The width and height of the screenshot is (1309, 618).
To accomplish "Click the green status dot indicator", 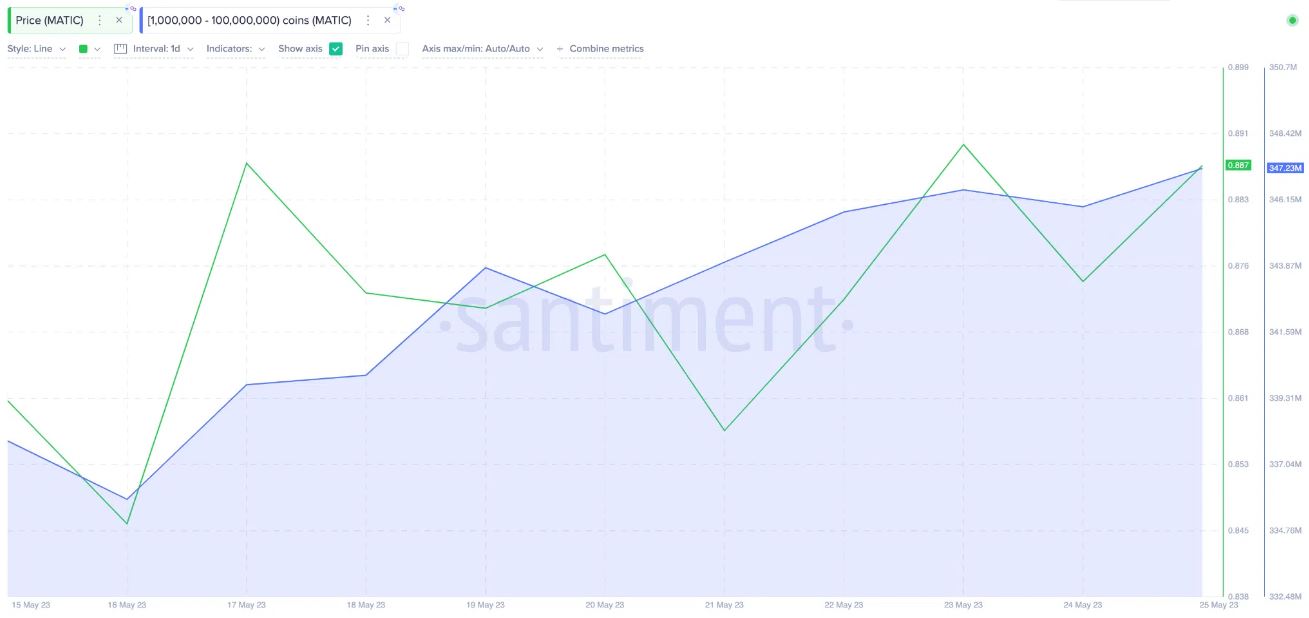I will point(1292,20).
